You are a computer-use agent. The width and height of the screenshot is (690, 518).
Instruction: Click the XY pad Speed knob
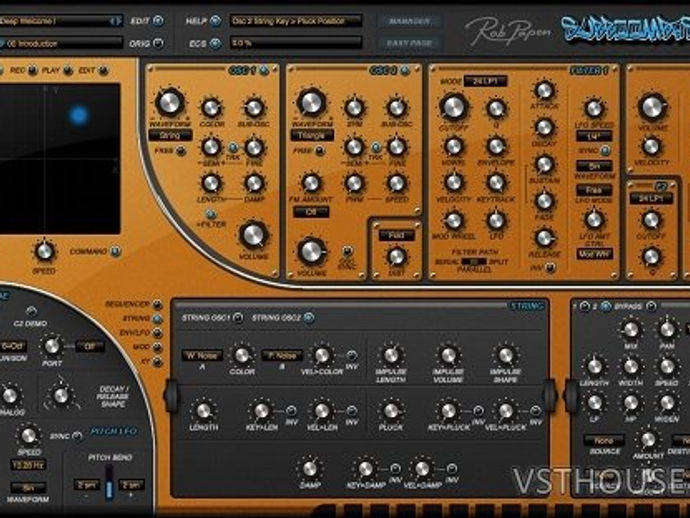(x=44, y=251)
